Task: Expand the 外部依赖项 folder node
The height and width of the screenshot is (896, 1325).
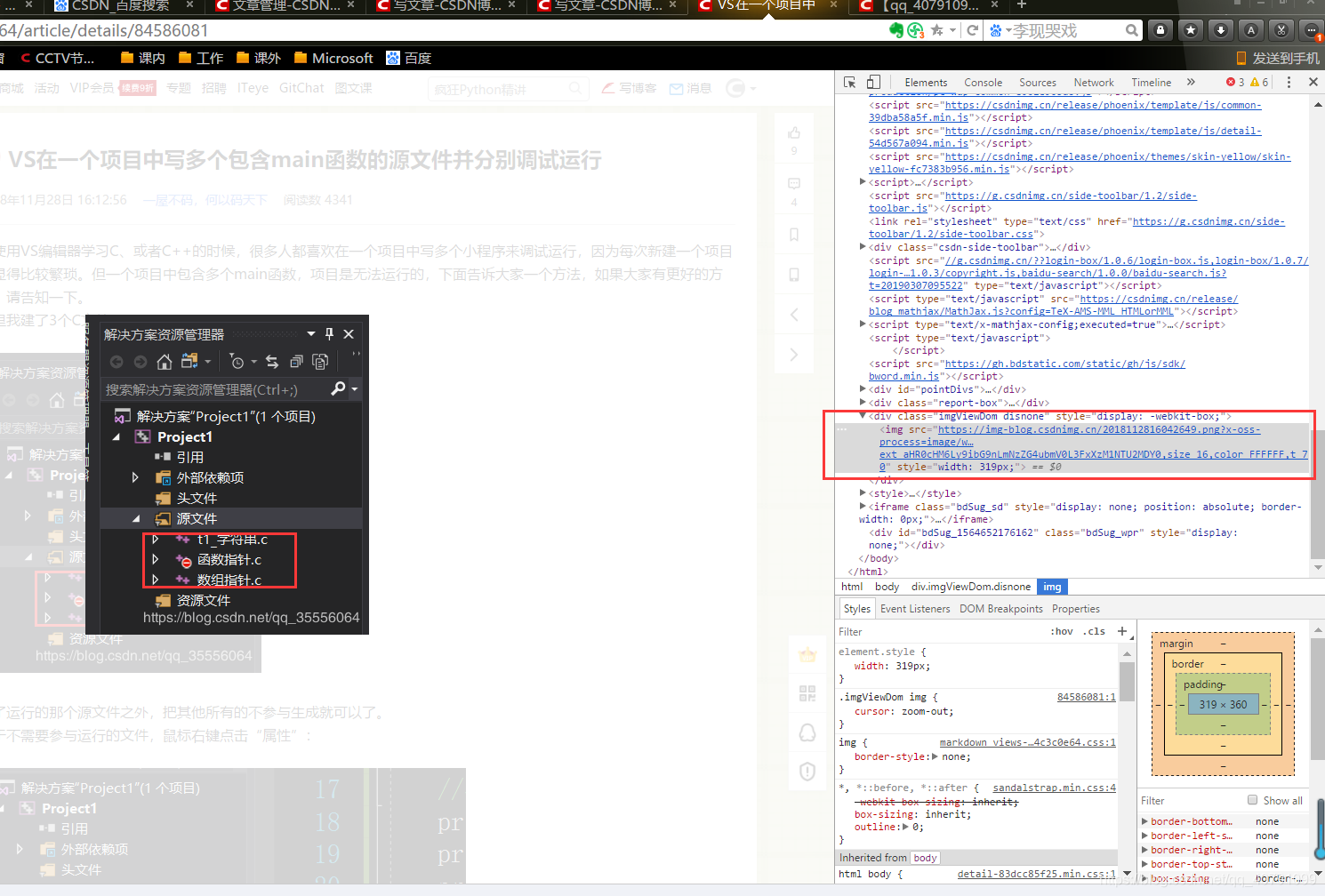Action: pyautogui.click(x=135, y=477)
